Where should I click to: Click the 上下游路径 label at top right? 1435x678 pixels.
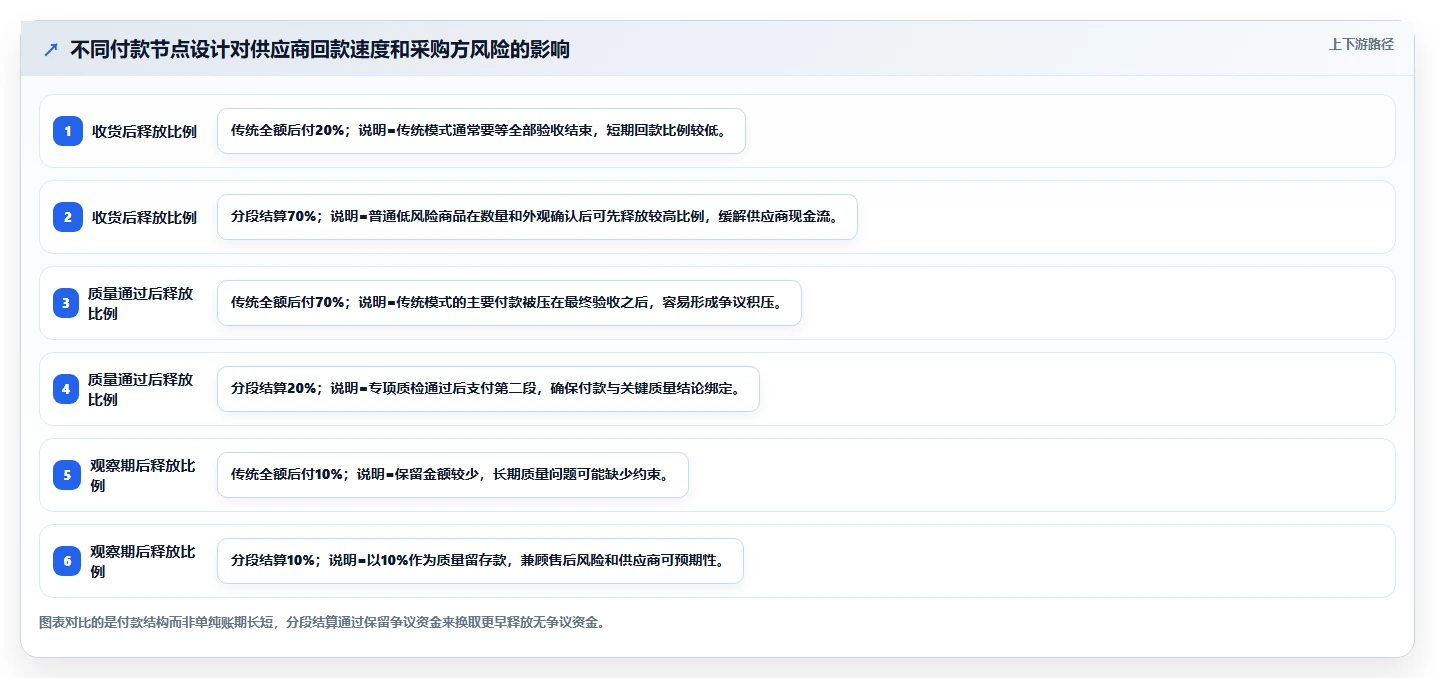coord(1361,44)
